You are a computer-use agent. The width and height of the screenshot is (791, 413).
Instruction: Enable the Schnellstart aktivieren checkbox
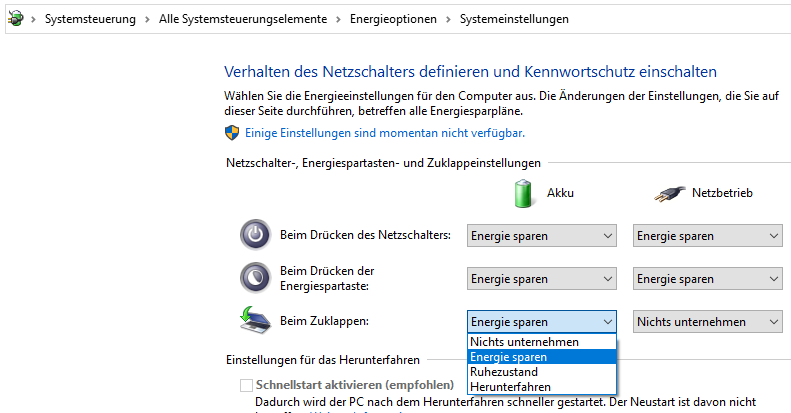pos(247,386)
